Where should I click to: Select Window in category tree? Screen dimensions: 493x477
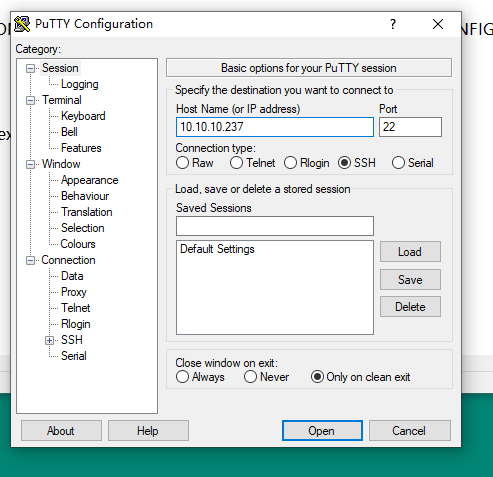coord(61,164)
